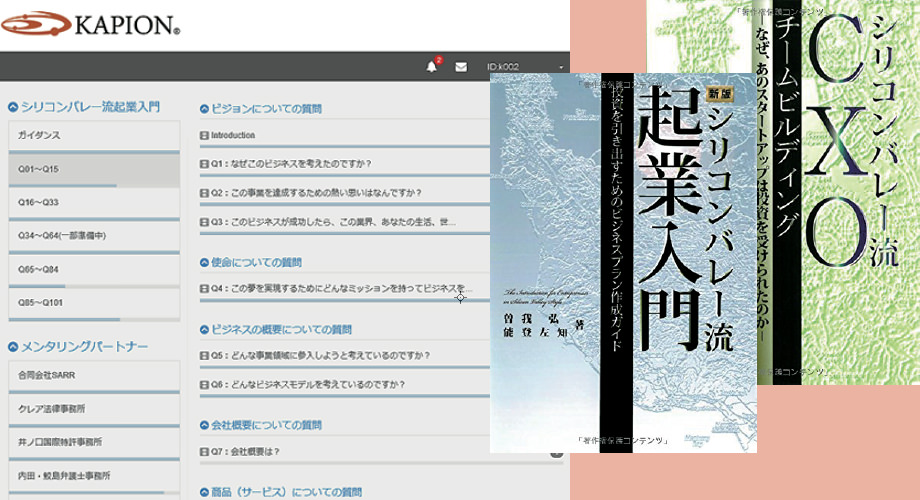
Task: Click the progress bar under Q65~Q84
Action: point(94,286)
